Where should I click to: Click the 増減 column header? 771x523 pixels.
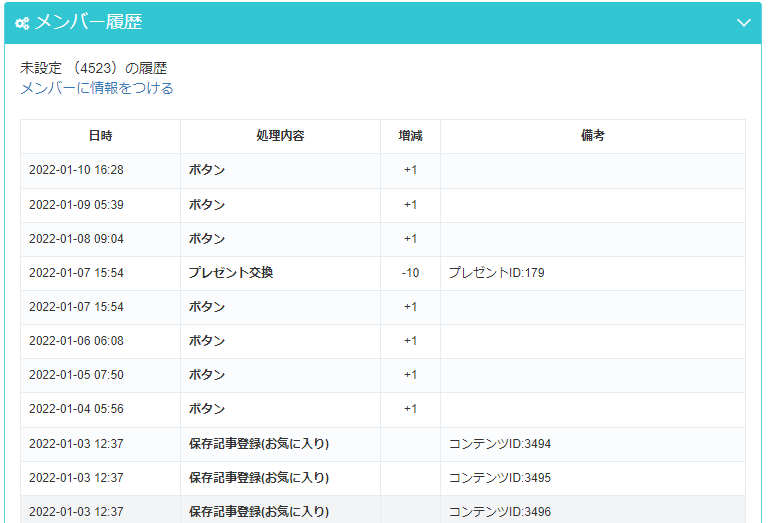[x=410, y=136]
